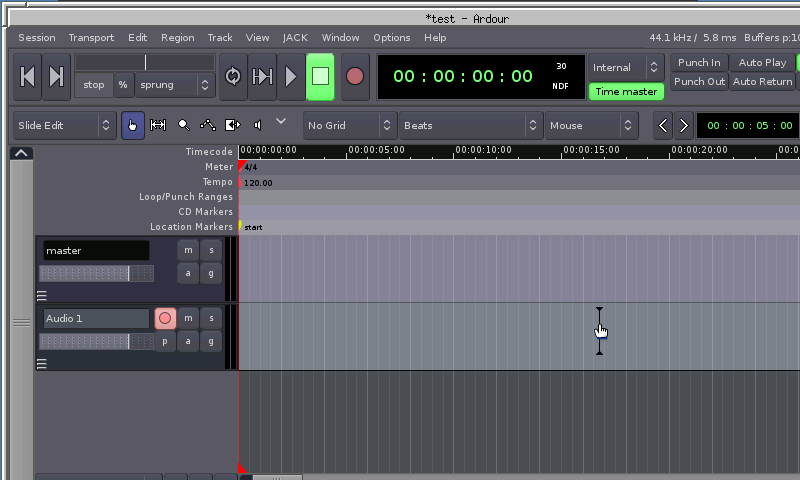Viewport: 800px width, 480px height.
Task: Open the Session menu
Action: pyautogui.click(x=37, y=38)
